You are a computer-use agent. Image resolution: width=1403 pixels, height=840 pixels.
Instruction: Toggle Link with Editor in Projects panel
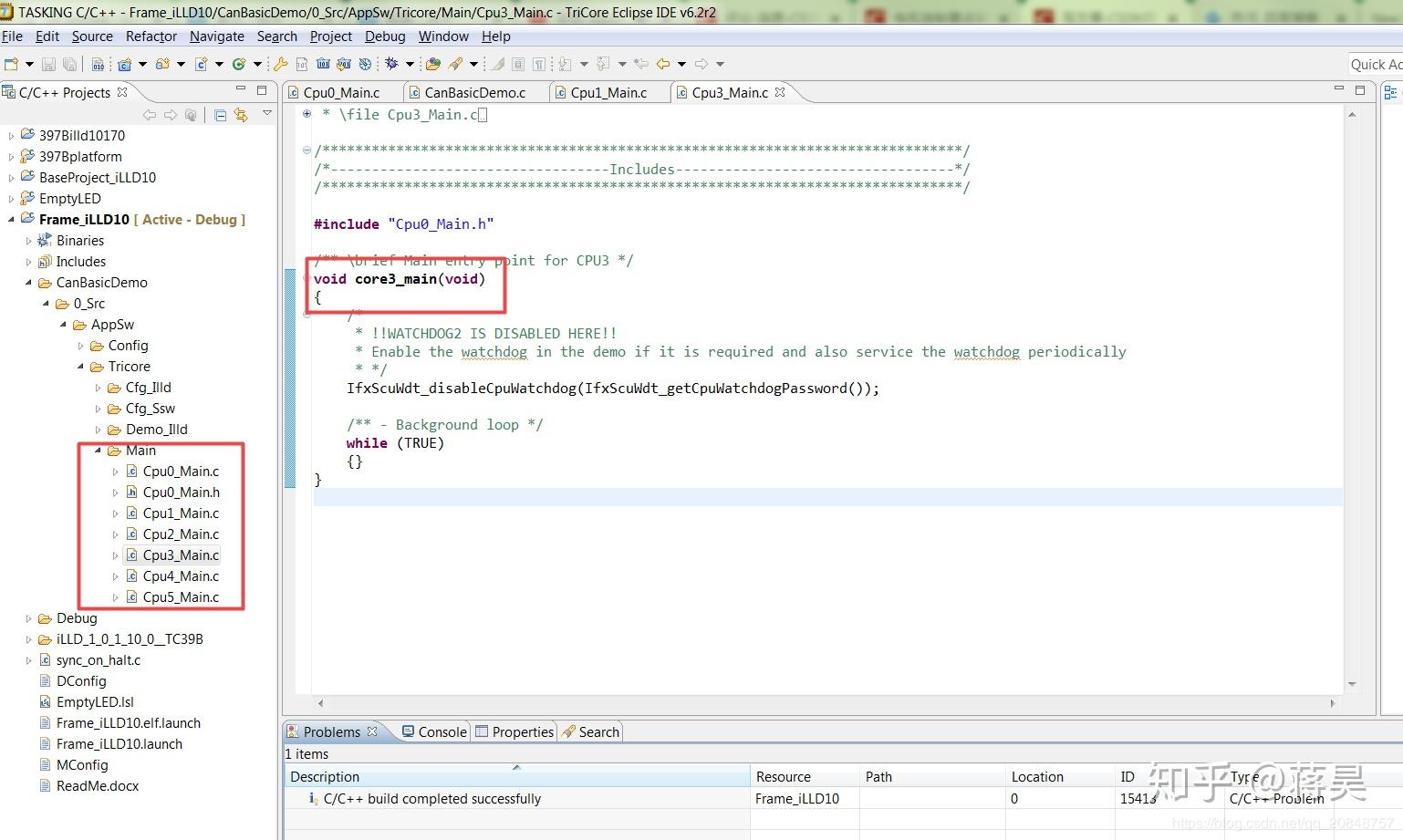point(241,115)
